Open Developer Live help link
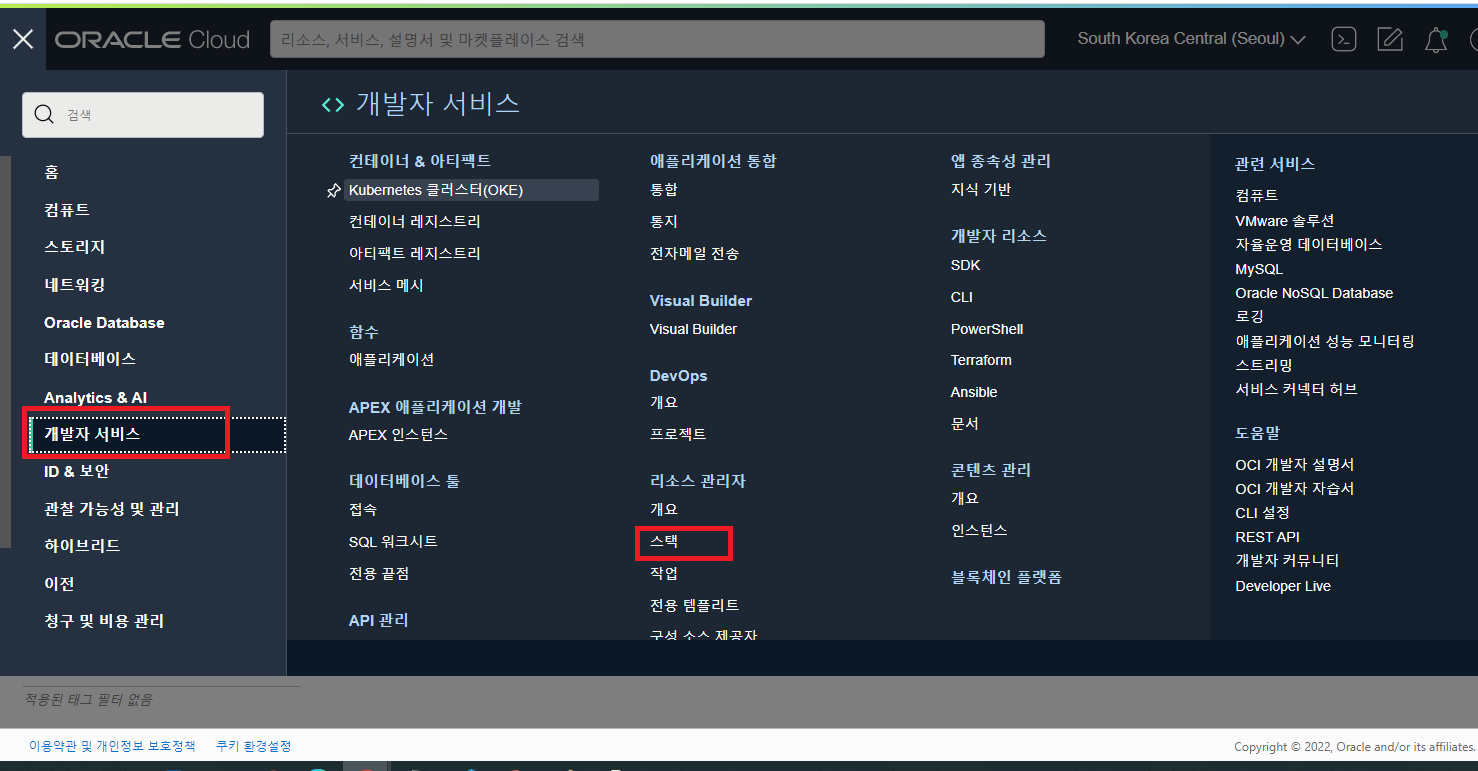Viewport: 1478px width, 771px height. tap(1283, 586)
